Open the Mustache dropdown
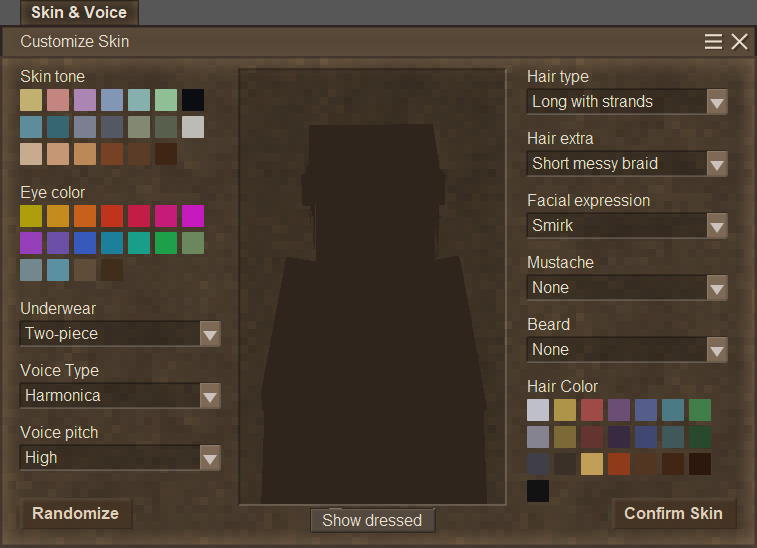 627,288
